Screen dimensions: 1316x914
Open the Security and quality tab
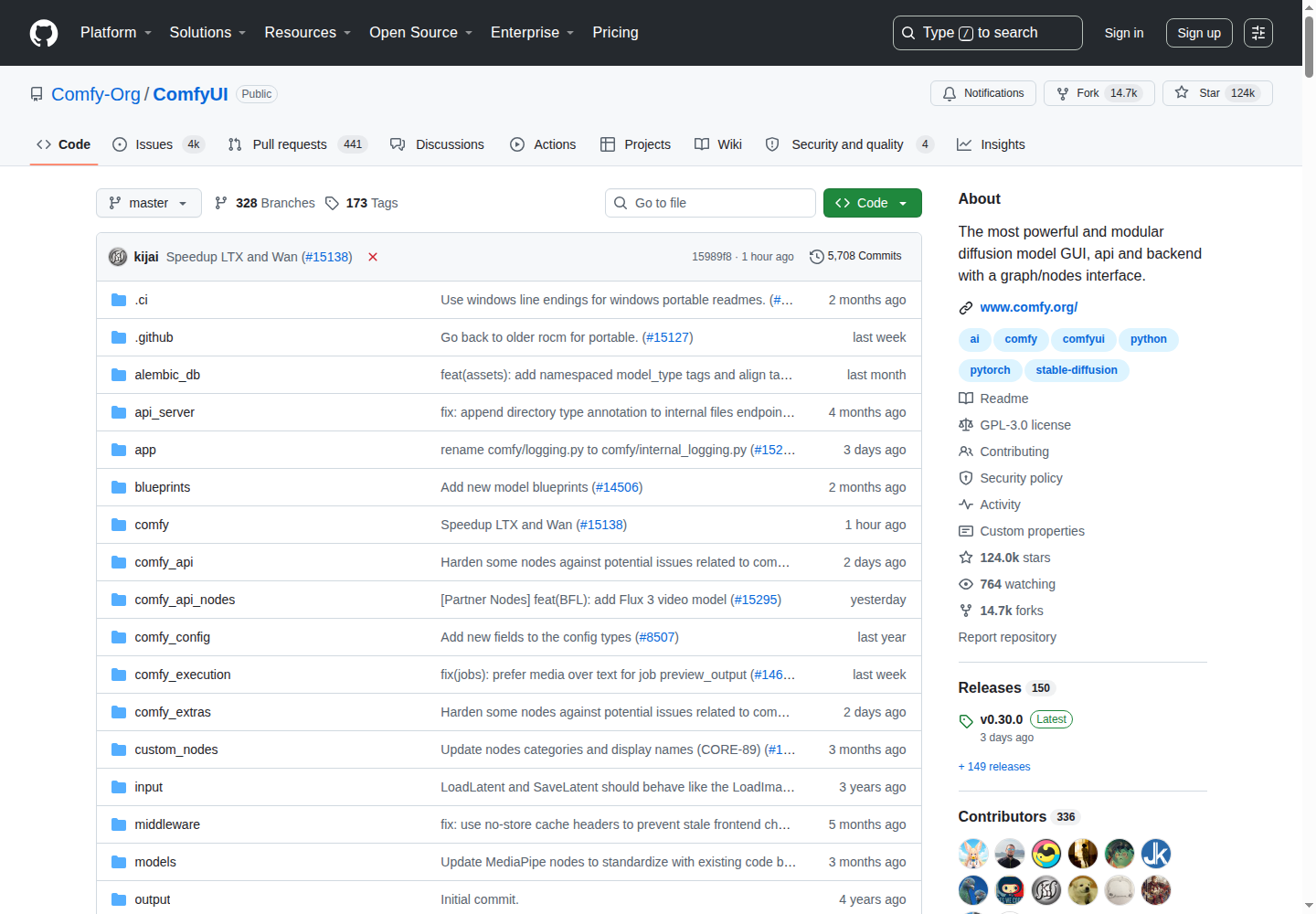(850, 144)
